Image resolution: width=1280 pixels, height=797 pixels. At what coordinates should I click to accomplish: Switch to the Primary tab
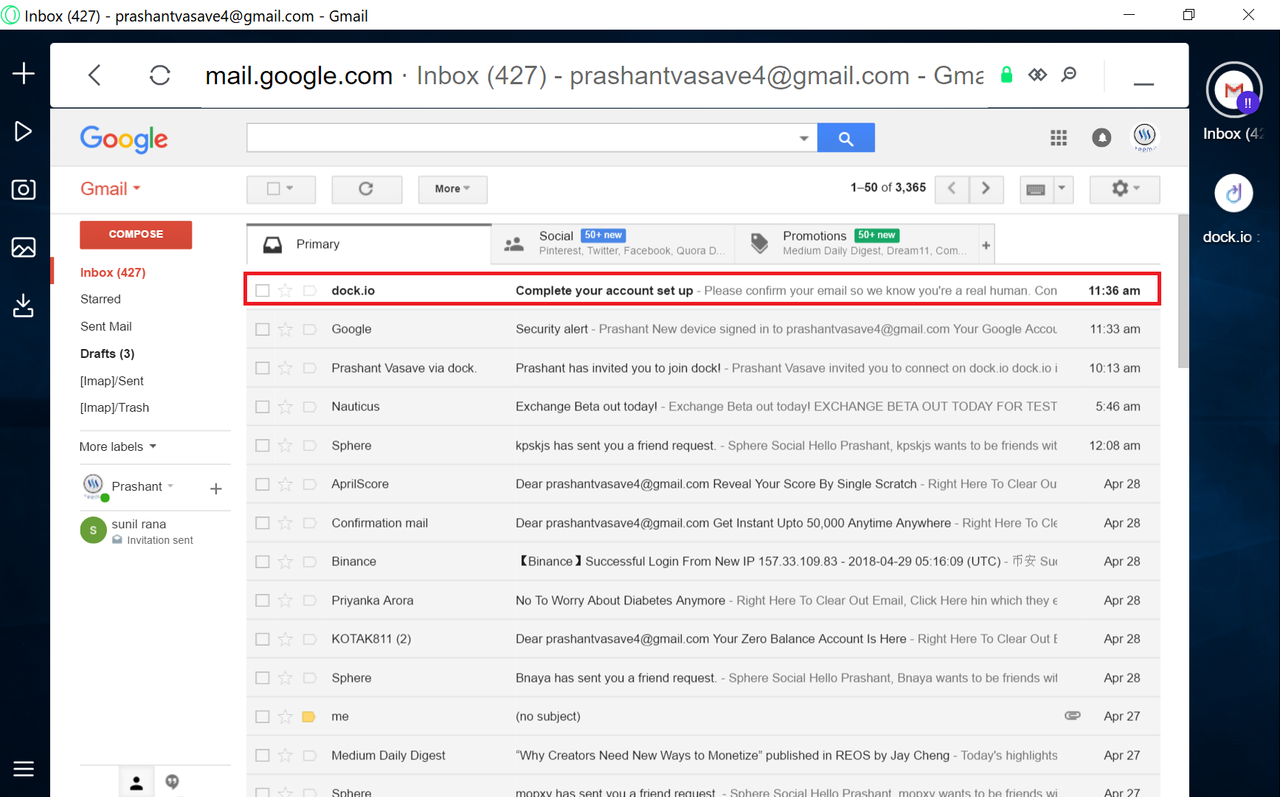tap(369, 244)
